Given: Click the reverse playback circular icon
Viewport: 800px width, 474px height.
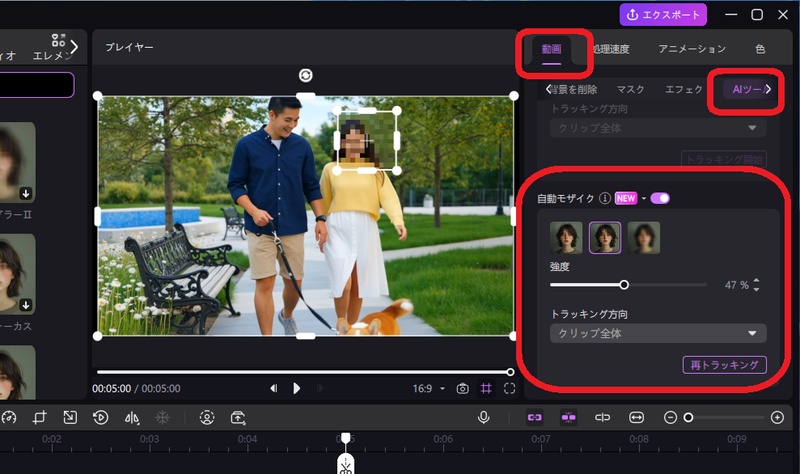Looking at the screenshot, I should point(101,417).
